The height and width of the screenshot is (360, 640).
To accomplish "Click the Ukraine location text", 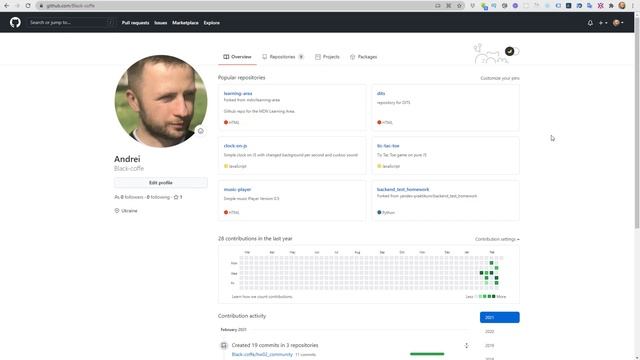I will [129, 211].
